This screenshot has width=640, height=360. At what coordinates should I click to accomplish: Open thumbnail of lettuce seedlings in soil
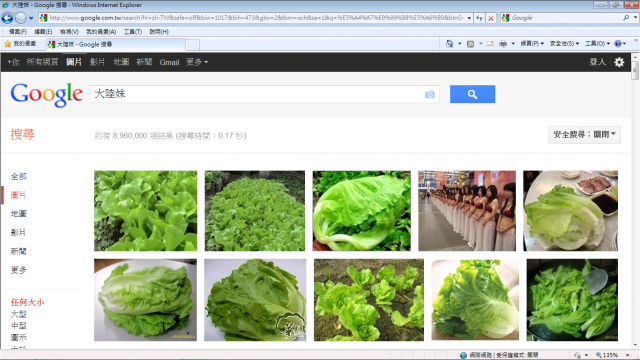click(369, 300)
